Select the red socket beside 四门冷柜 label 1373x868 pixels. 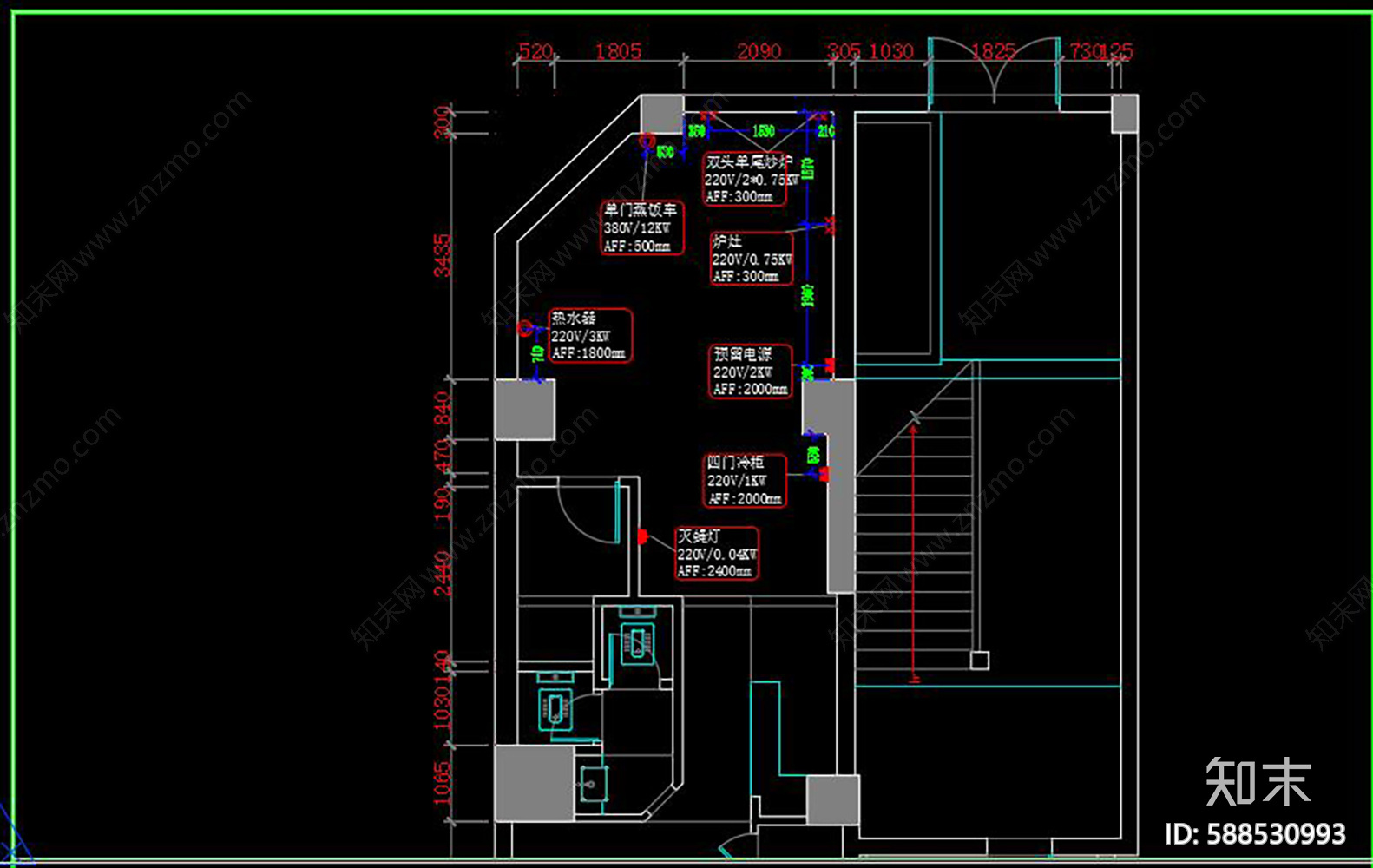(x=823, y=474)
